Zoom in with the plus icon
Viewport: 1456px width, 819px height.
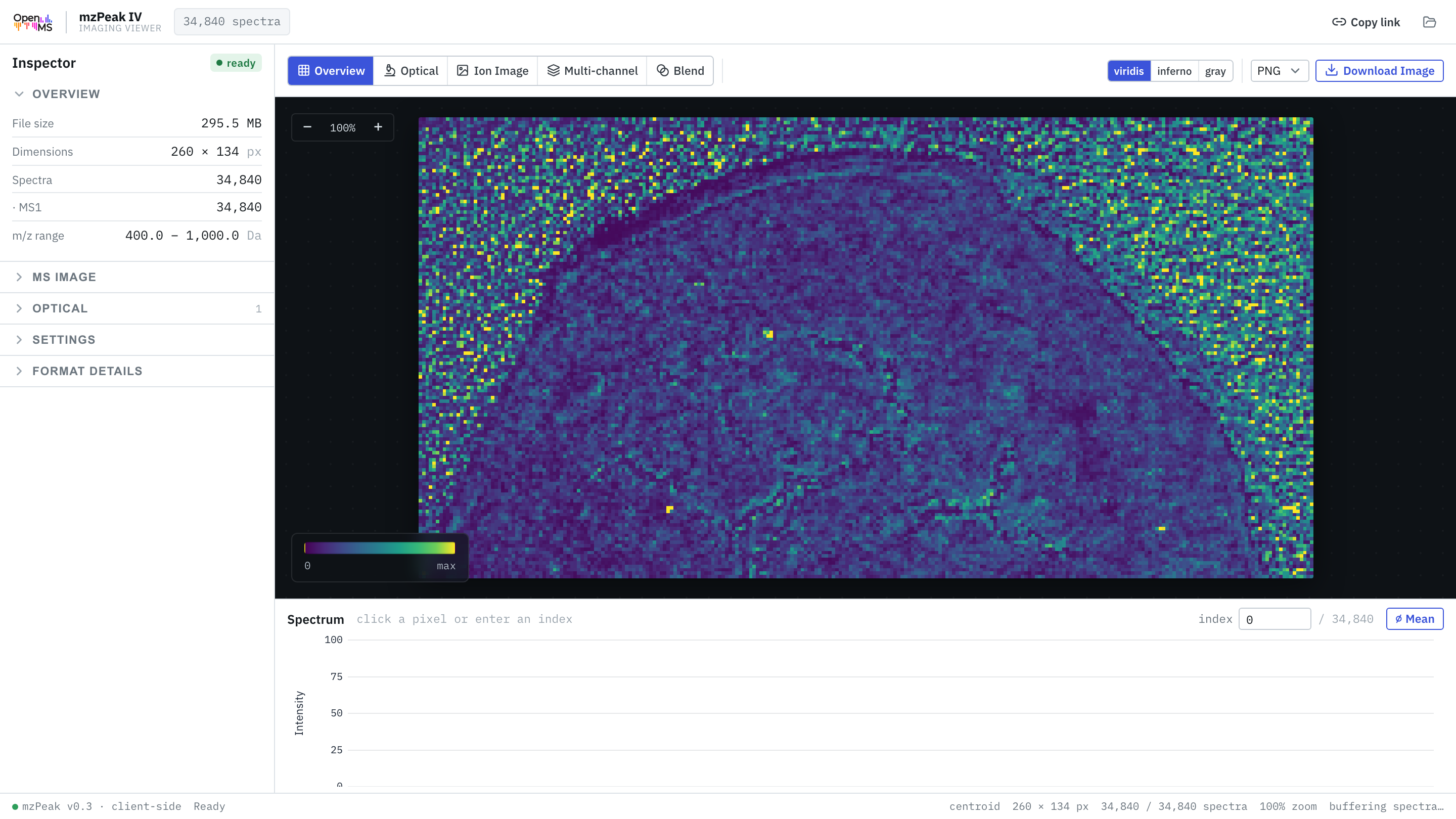pyautogui.click(x=378, y=127)
